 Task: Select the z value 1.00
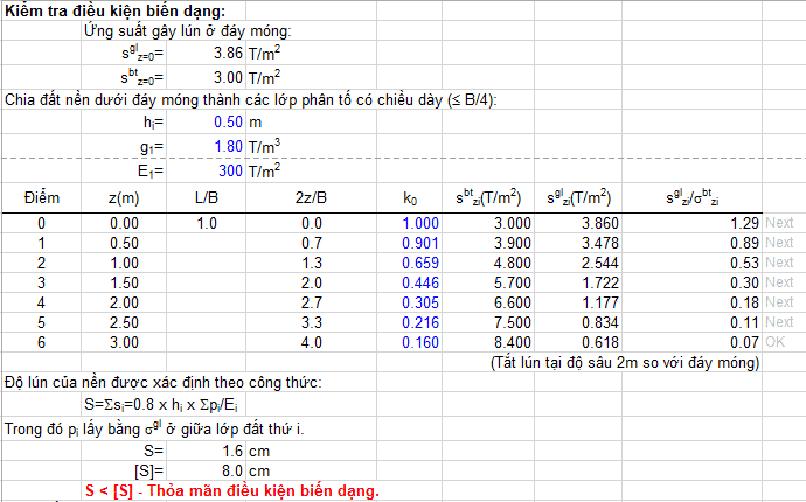click(x=124, y=263)
